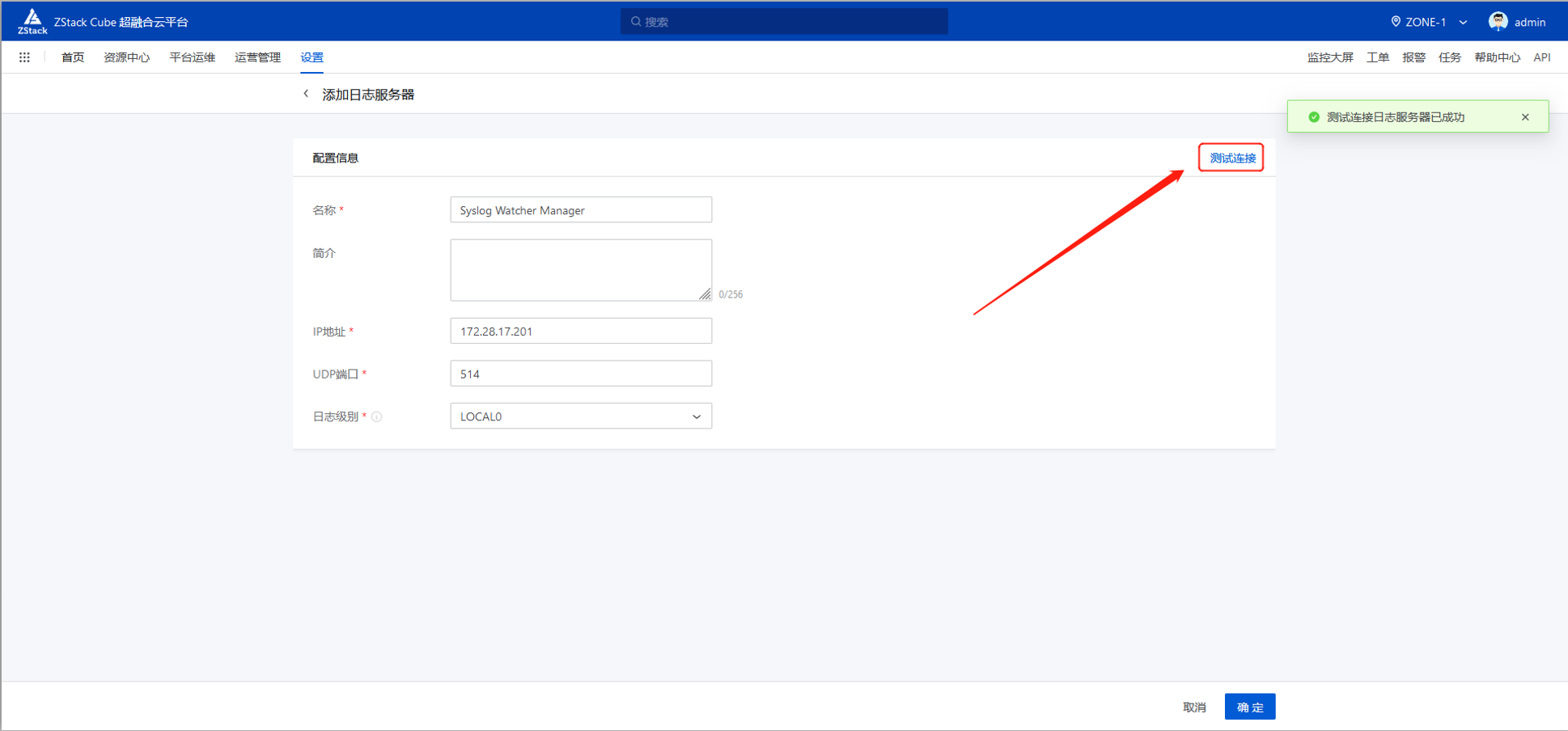1568x731 pixels.
Task: Click the ZStack logo in the top bar
Action: [x=32, y=22]
